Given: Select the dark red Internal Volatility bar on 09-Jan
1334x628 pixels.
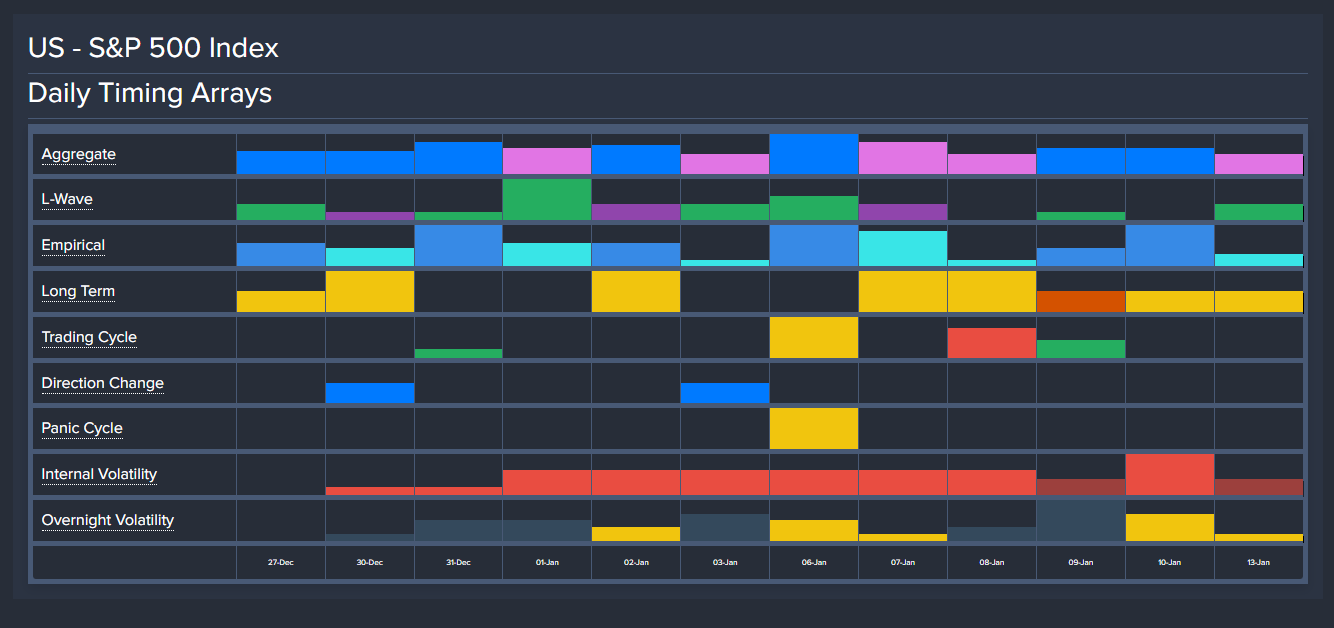Looking at the screenshot, I should pos(1081,487).
